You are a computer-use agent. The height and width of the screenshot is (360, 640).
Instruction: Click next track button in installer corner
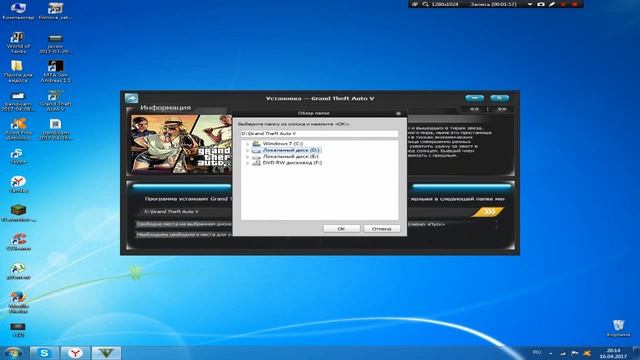pos(502,109)
